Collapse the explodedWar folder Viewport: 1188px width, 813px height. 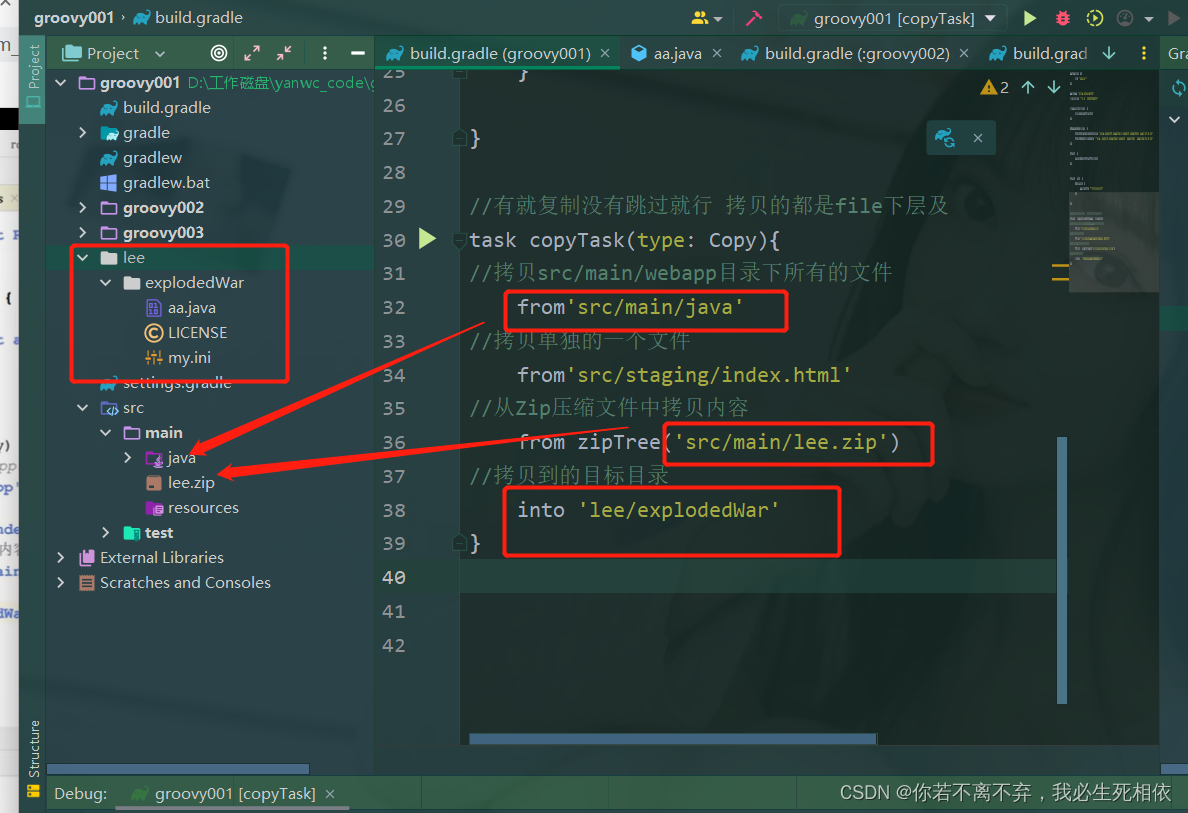pos(106,283)
